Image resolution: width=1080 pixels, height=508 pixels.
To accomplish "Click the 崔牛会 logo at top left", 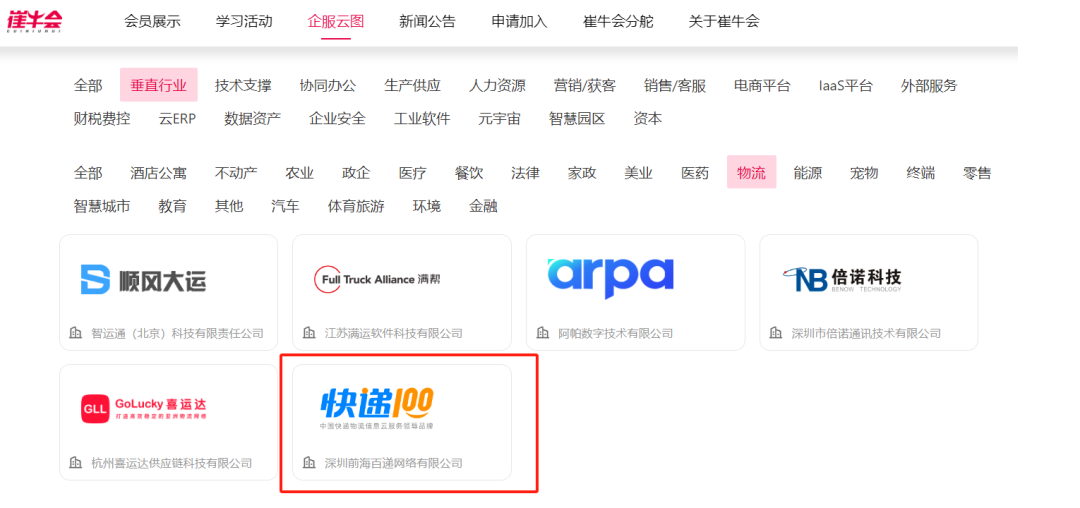I will (34, 20).
